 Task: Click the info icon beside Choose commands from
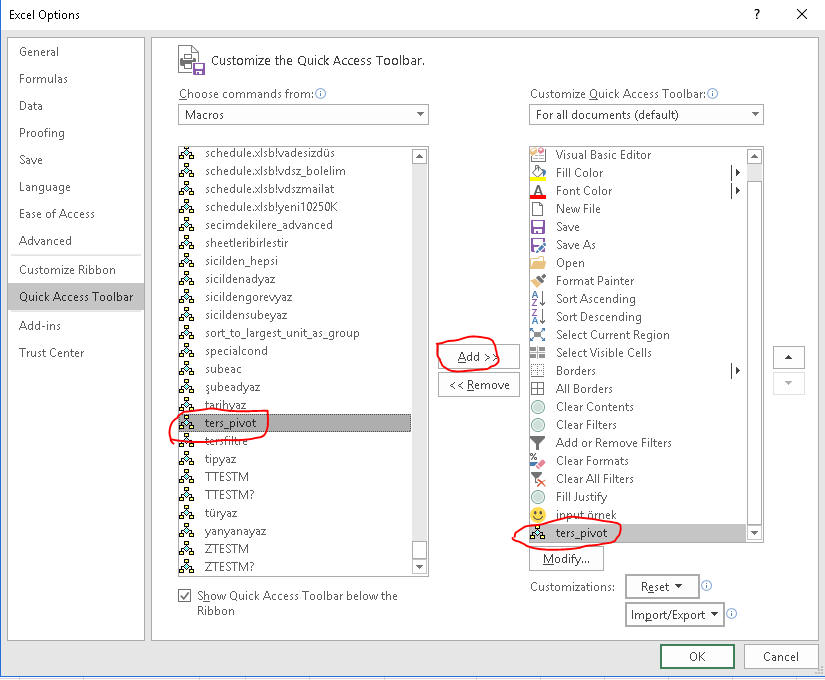320,94
